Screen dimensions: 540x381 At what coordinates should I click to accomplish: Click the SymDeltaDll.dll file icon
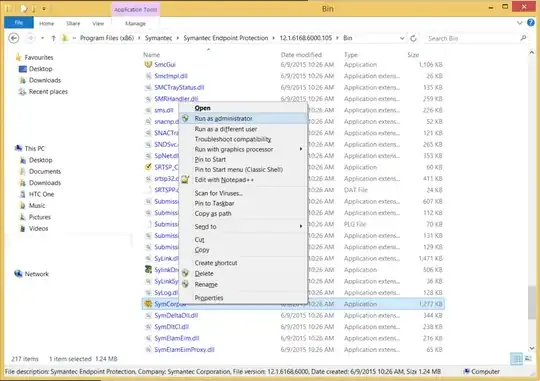(x=148, y=316)
